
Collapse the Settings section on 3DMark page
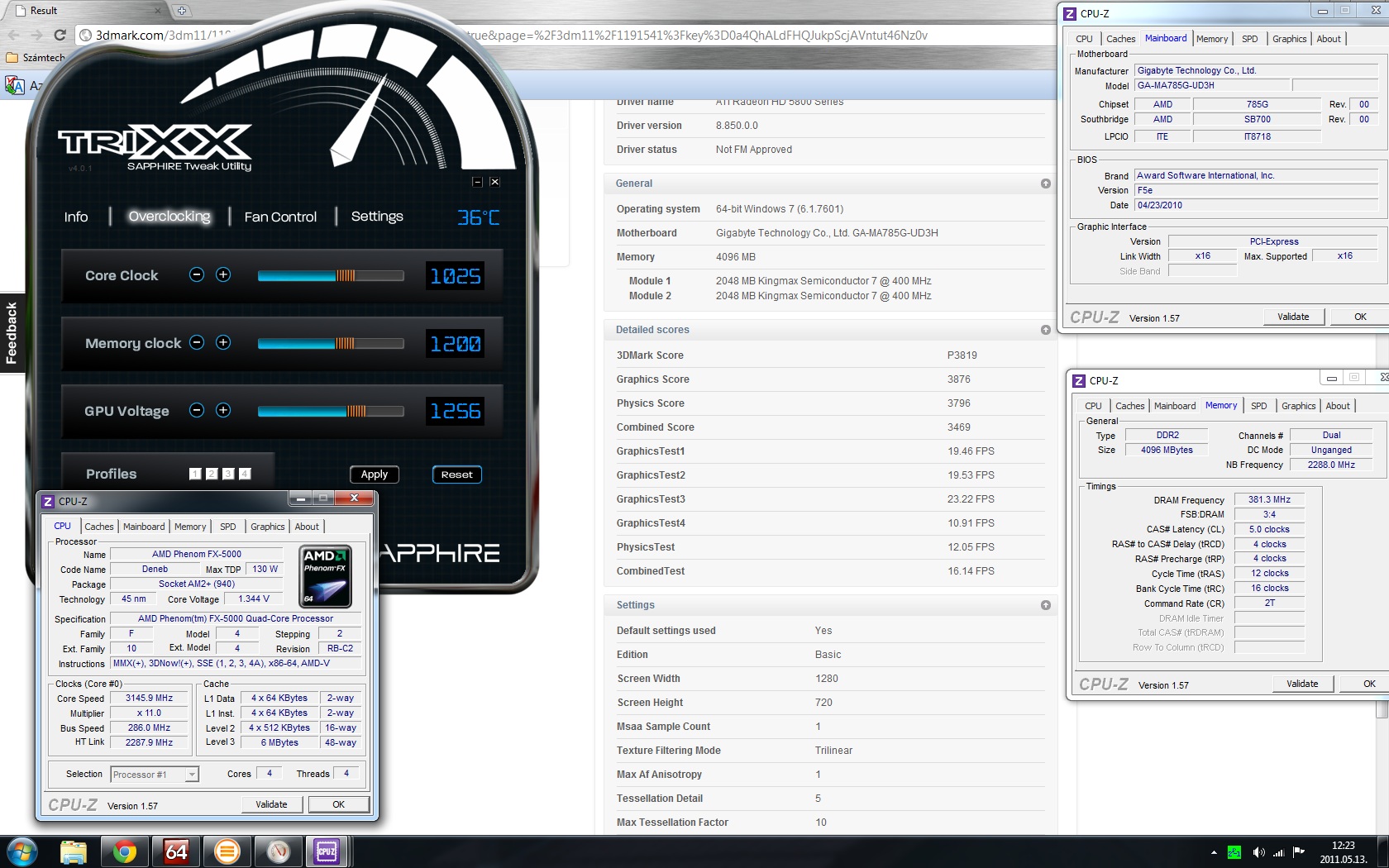1046,605
